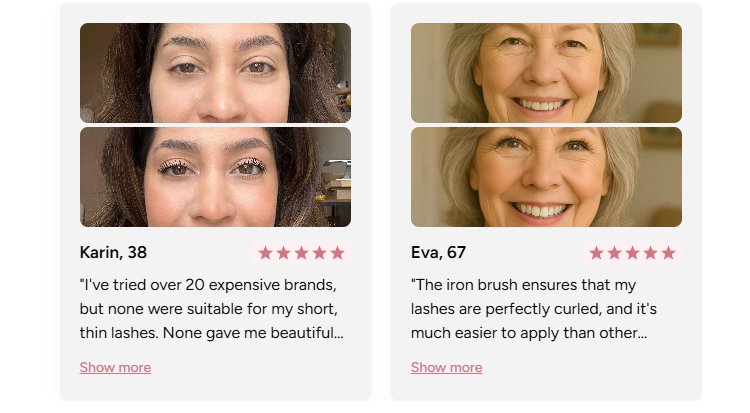This screenshot has height=413, width=750.
Task: Expand Eva's review with Show more
Action: click(446, 368)
